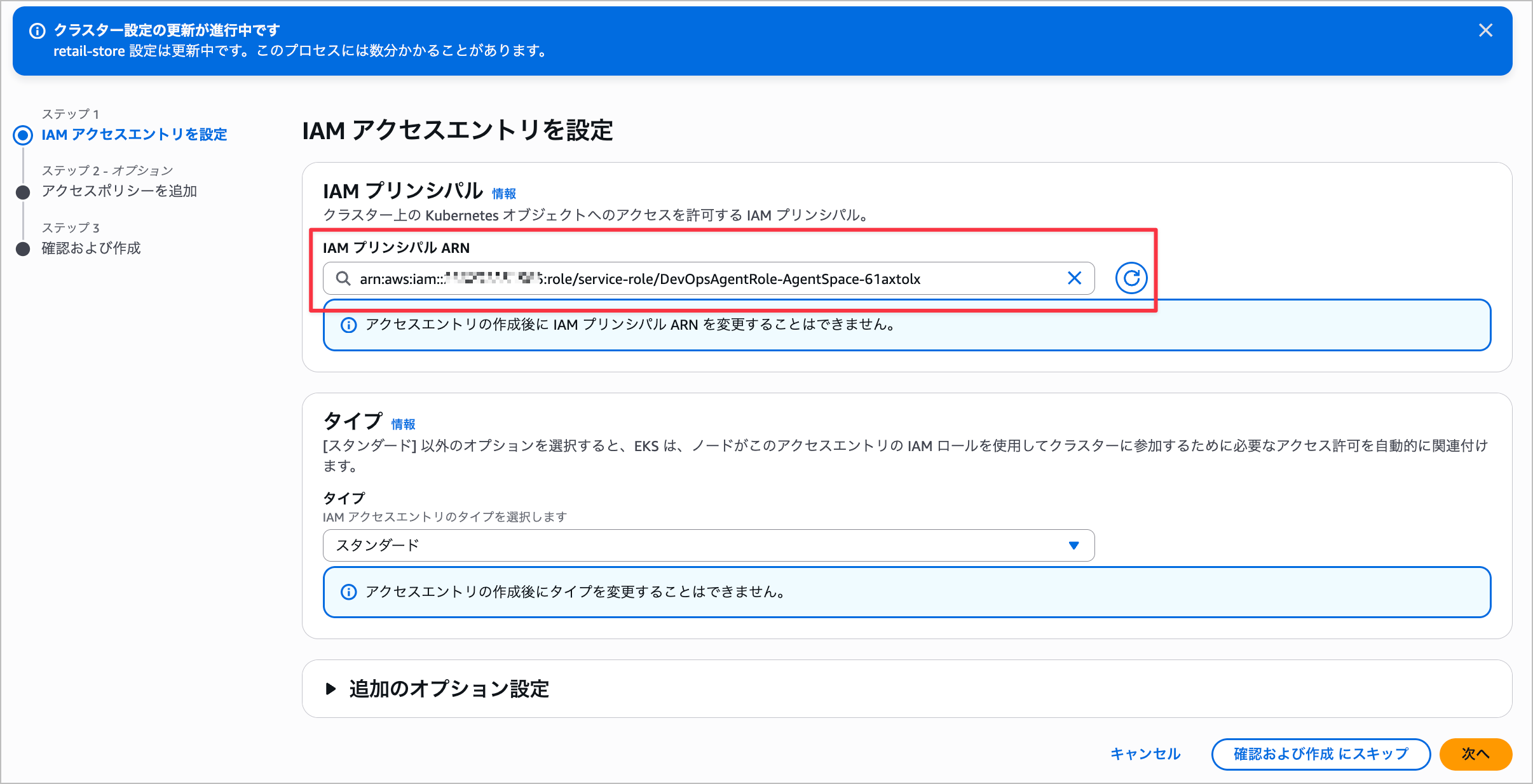Viewport: 1533px width, 784px height.
Task: Go to step 2 access policy bullet
Action: coord(23,192)
